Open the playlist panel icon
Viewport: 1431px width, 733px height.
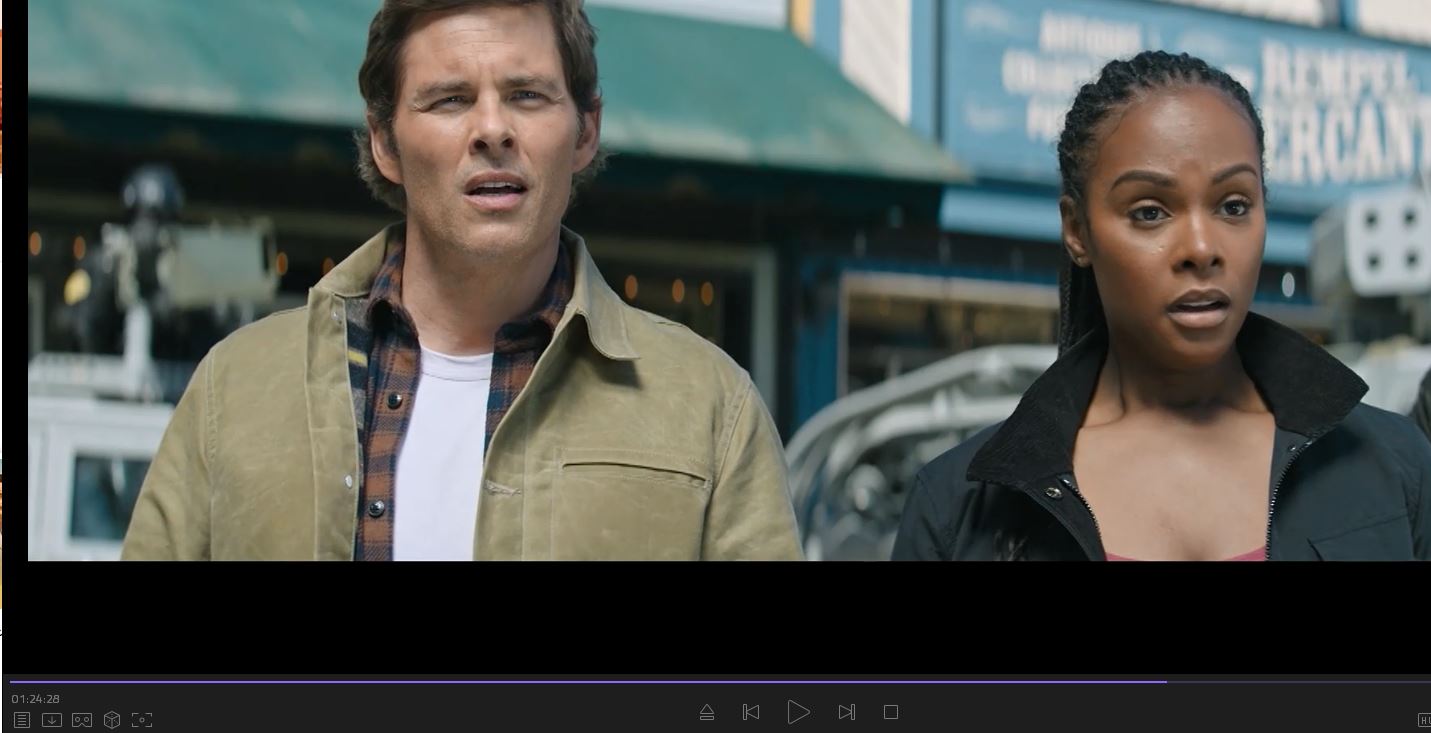(x=21, y=720)
